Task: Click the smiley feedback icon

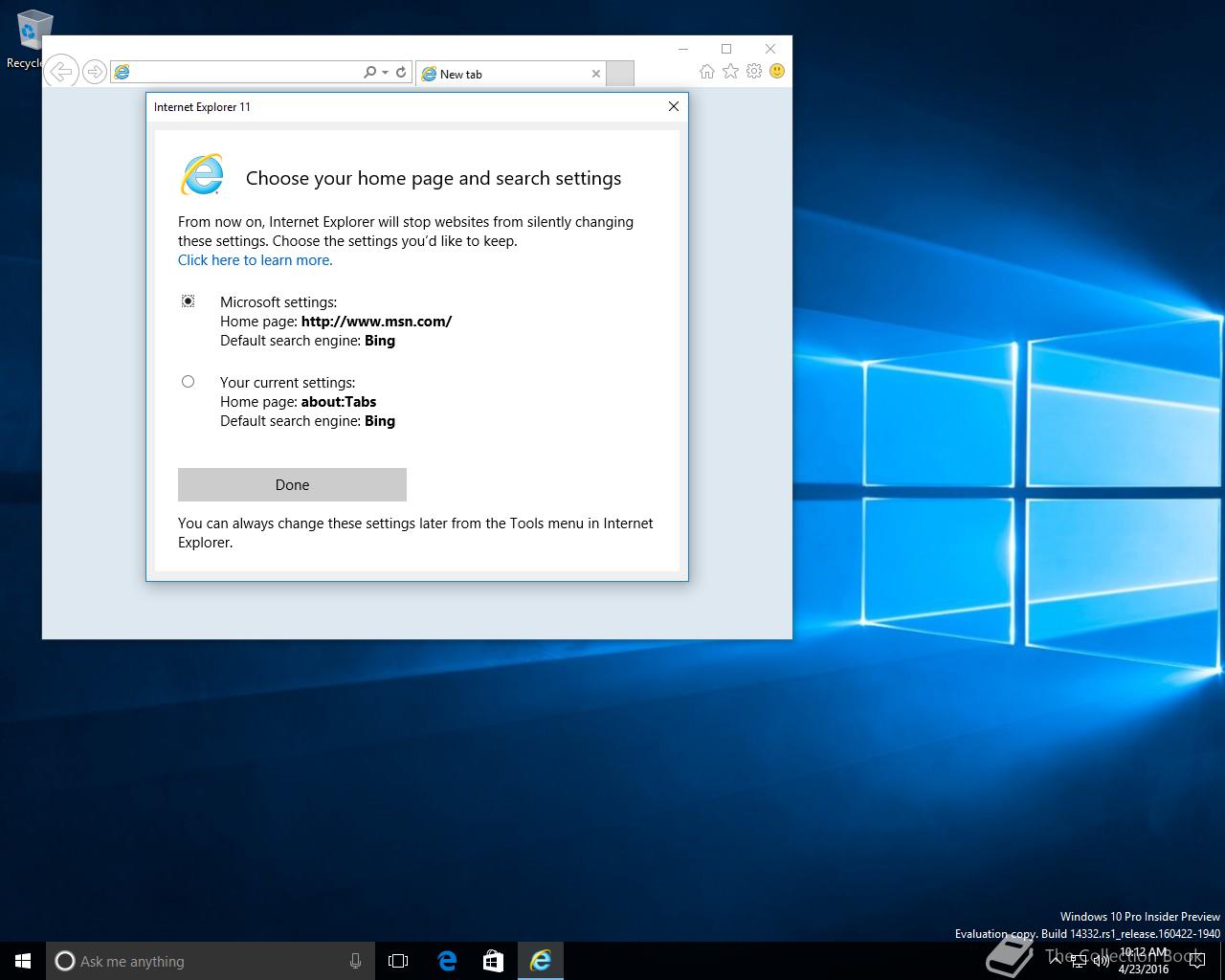Action: (x=777, y=72)
